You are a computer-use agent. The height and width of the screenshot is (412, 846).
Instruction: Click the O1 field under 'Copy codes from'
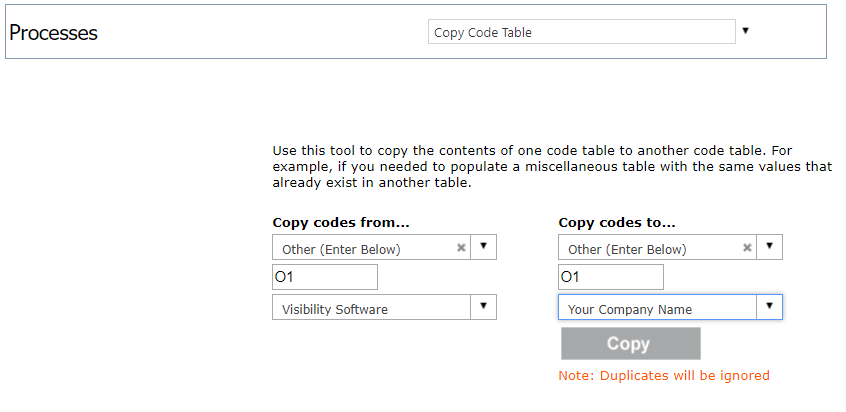click(325, 277)
